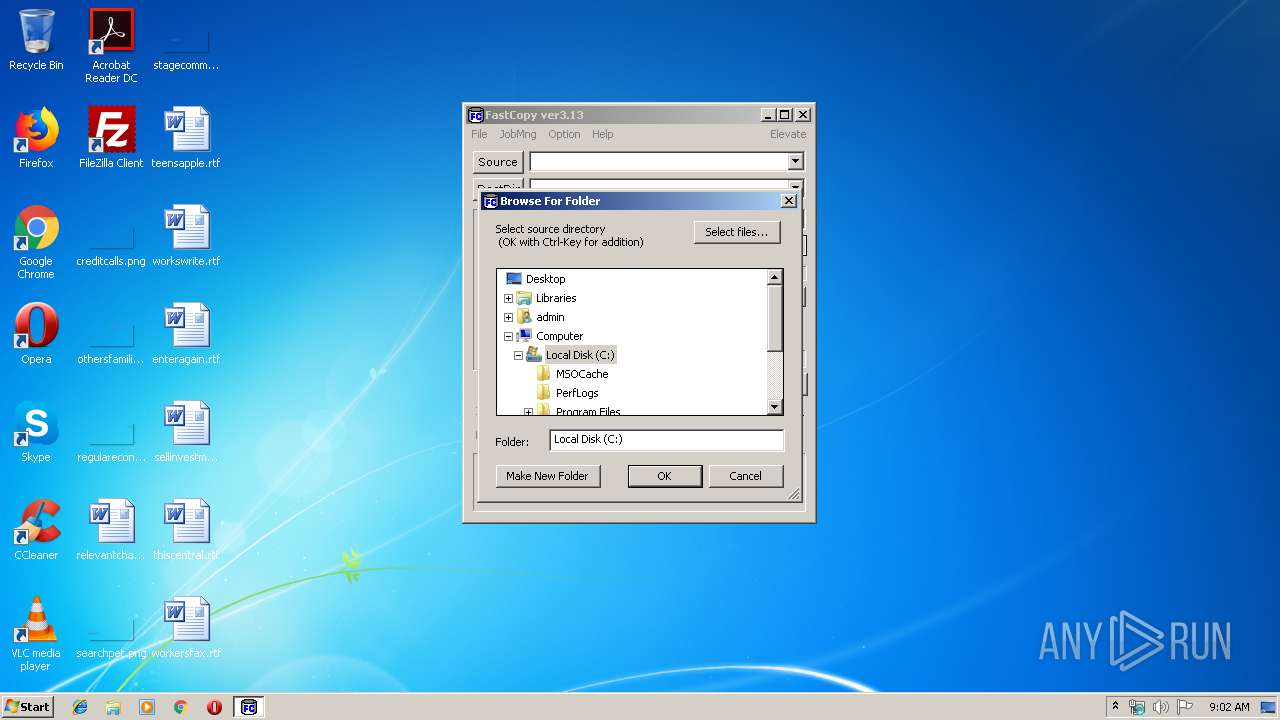This screenshot has width=1280, height=720.
Task: Expand the admin tree node
Action: tap(508, 317)
